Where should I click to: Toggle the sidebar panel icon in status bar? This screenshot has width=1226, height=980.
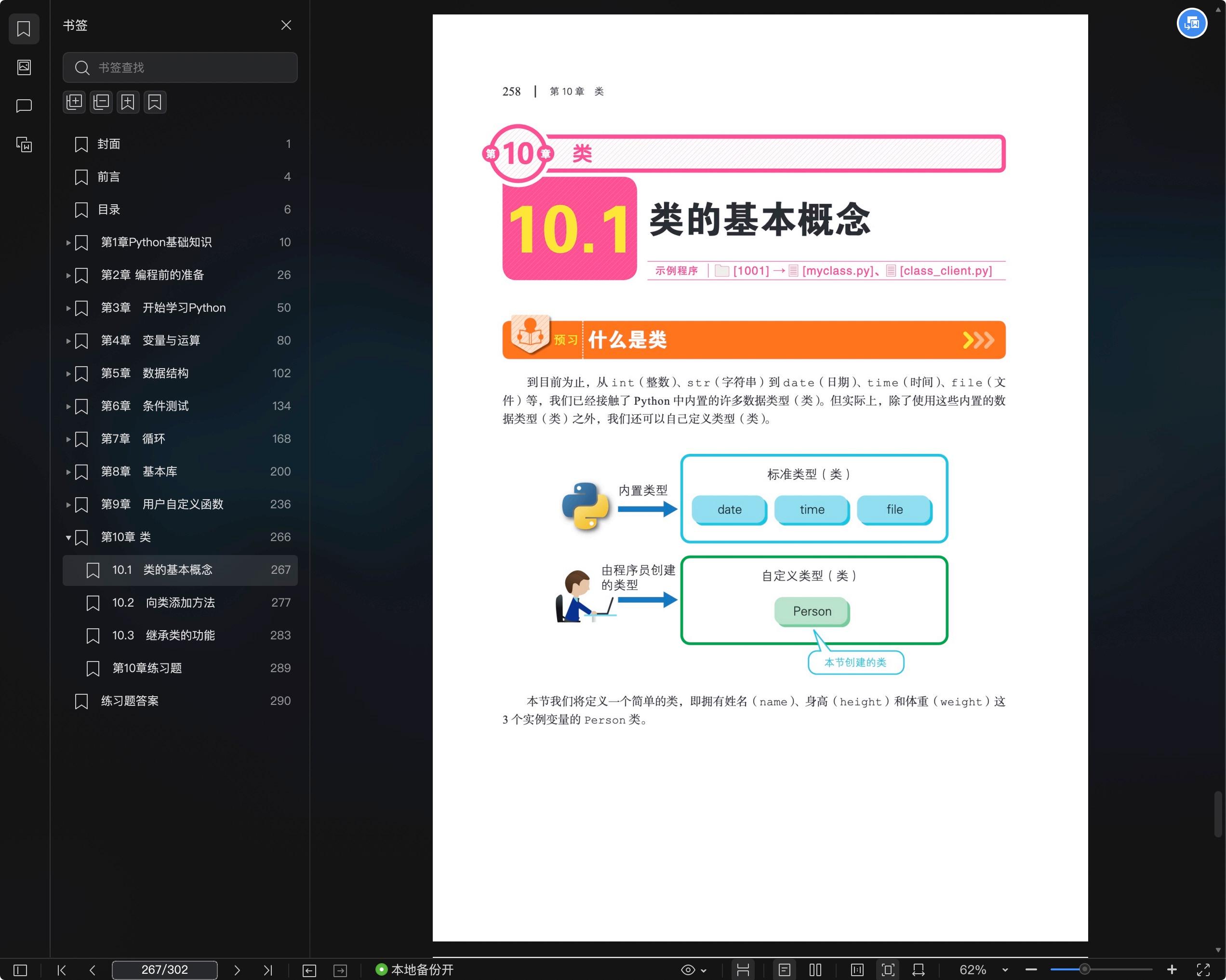(x=20, y=970)
